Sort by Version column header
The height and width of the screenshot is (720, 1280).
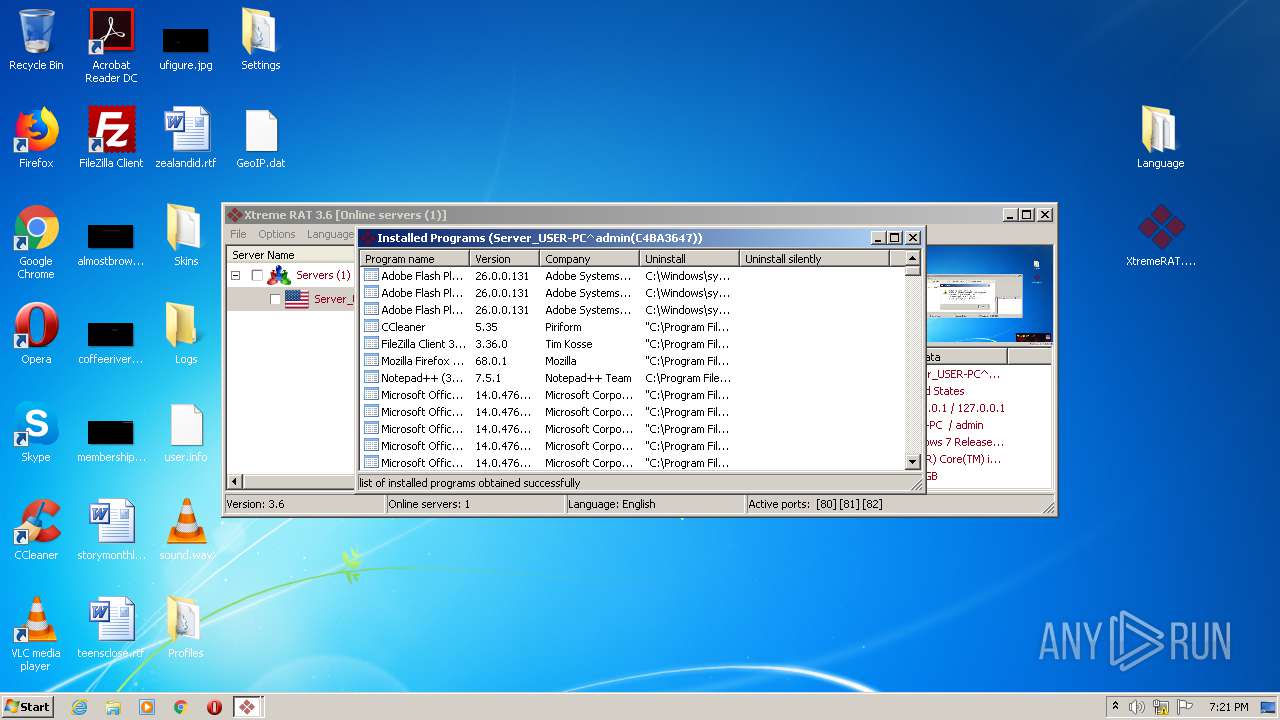pyautogui.click(x=504, y=258)
